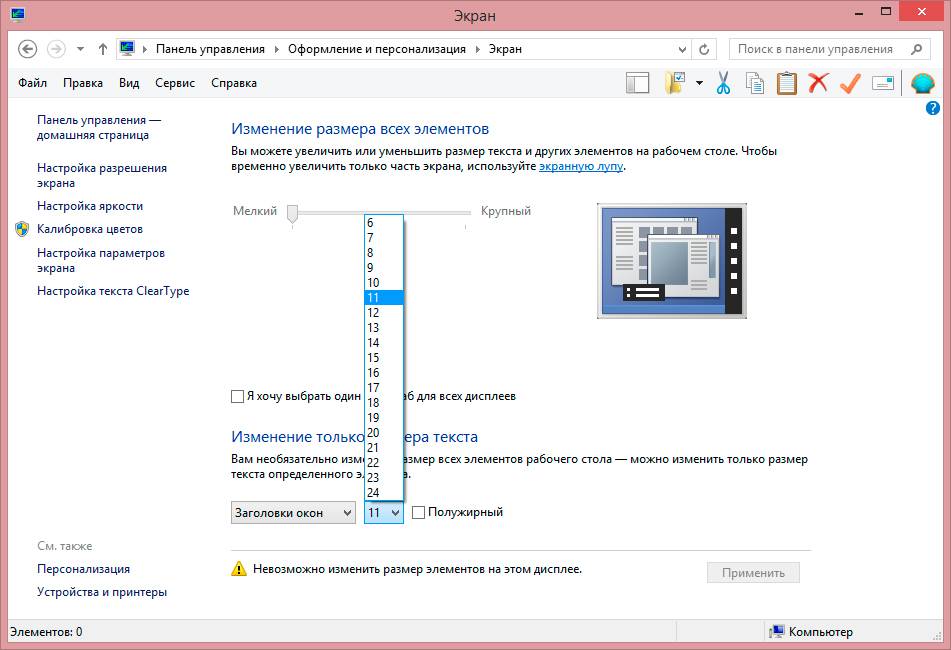Click the Forward navigation arrow
951x650 pixels.
pos(56,49)
